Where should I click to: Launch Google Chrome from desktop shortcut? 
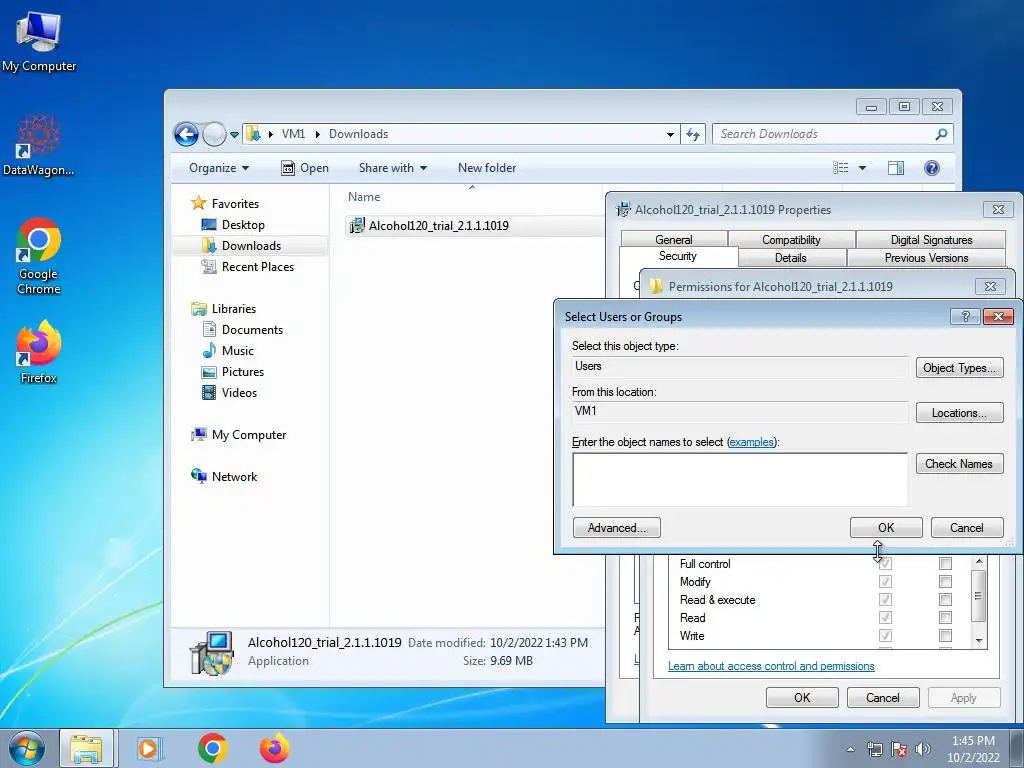39,256
